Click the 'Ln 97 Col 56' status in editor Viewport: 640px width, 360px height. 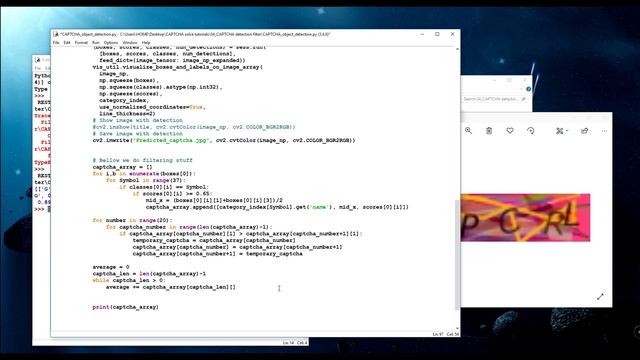coord(446,334)
